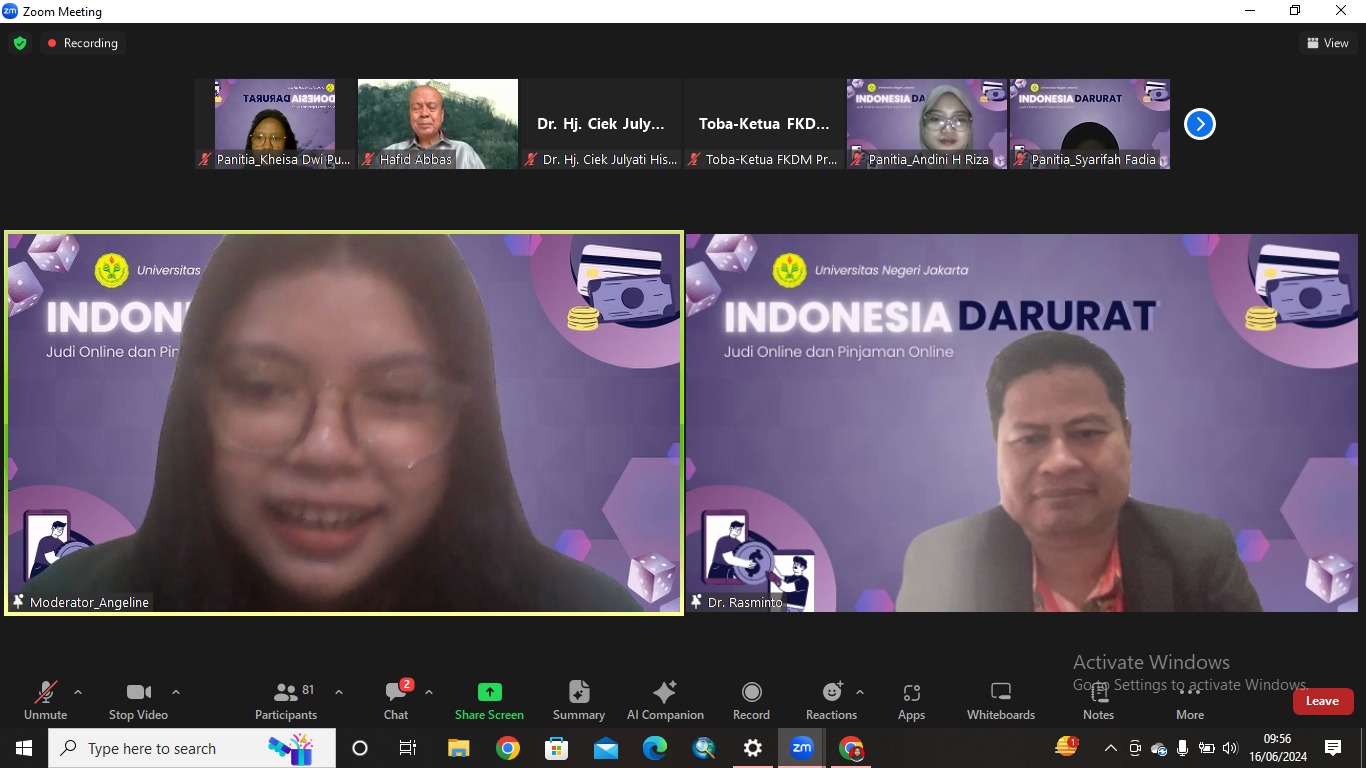This screenshot has height=768, width=1366.
Task: Open the Reactions picker
Action: pyautogui.click(x=831, y=700)
